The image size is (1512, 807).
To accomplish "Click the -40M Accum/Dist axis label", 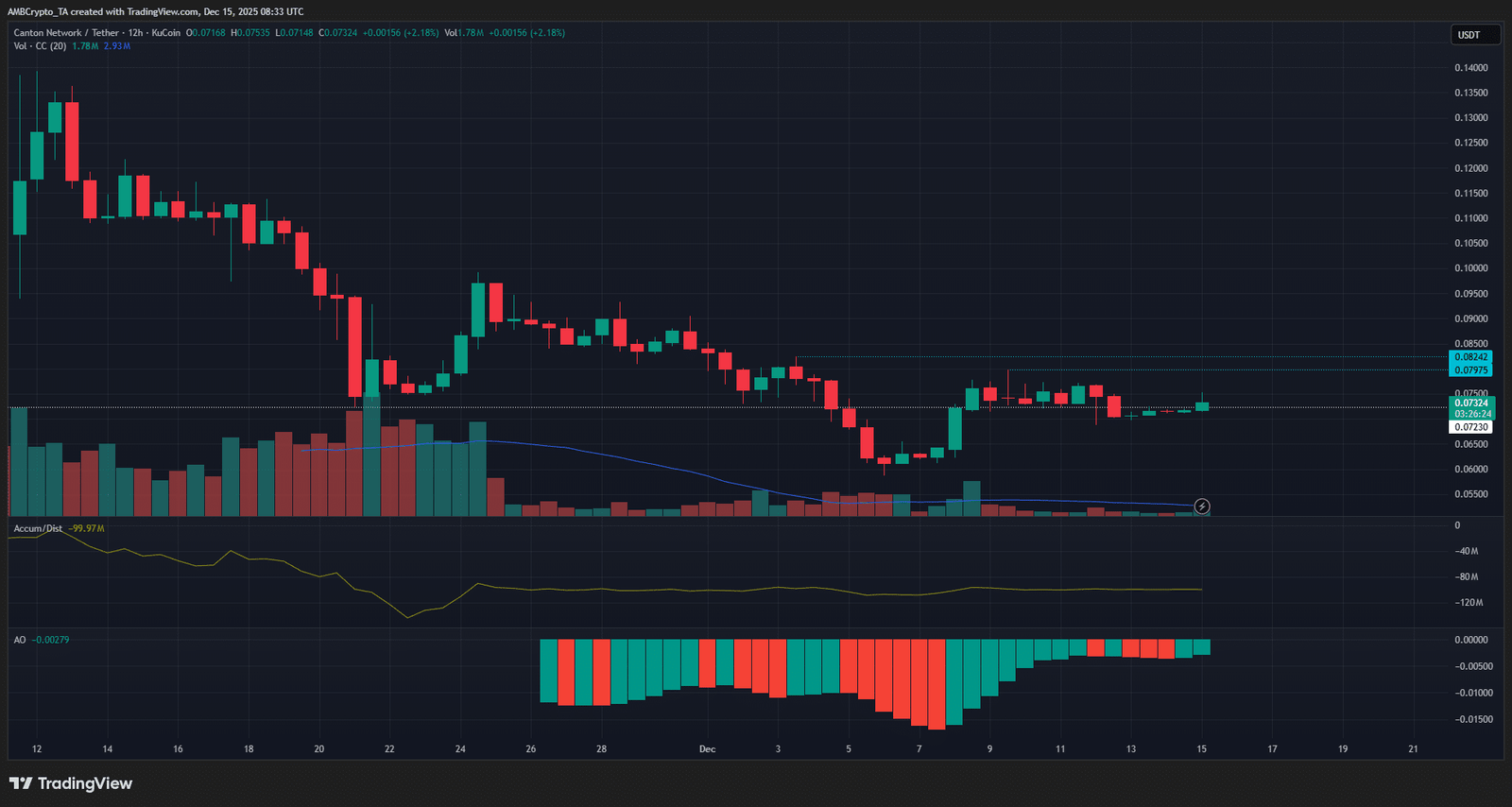I will 1467,552.
